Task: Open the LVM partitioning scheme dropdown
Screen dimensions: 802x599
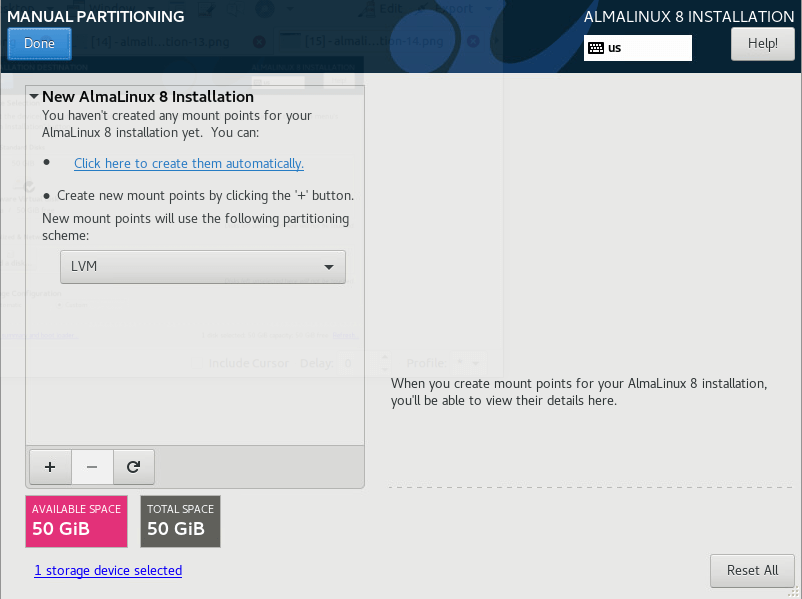Action: pyautogui.click(x=203, y=267)
